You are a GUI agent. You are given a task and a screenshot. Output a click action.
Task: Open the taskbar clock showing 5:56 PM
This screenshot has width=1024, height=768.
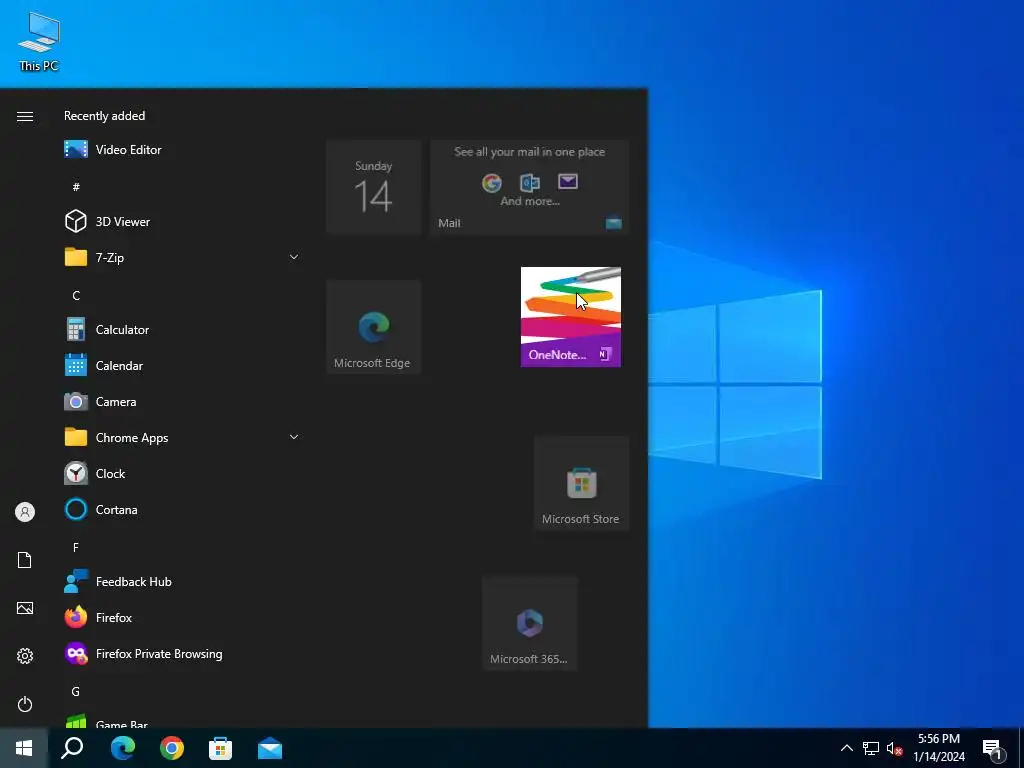coord(939,748)
